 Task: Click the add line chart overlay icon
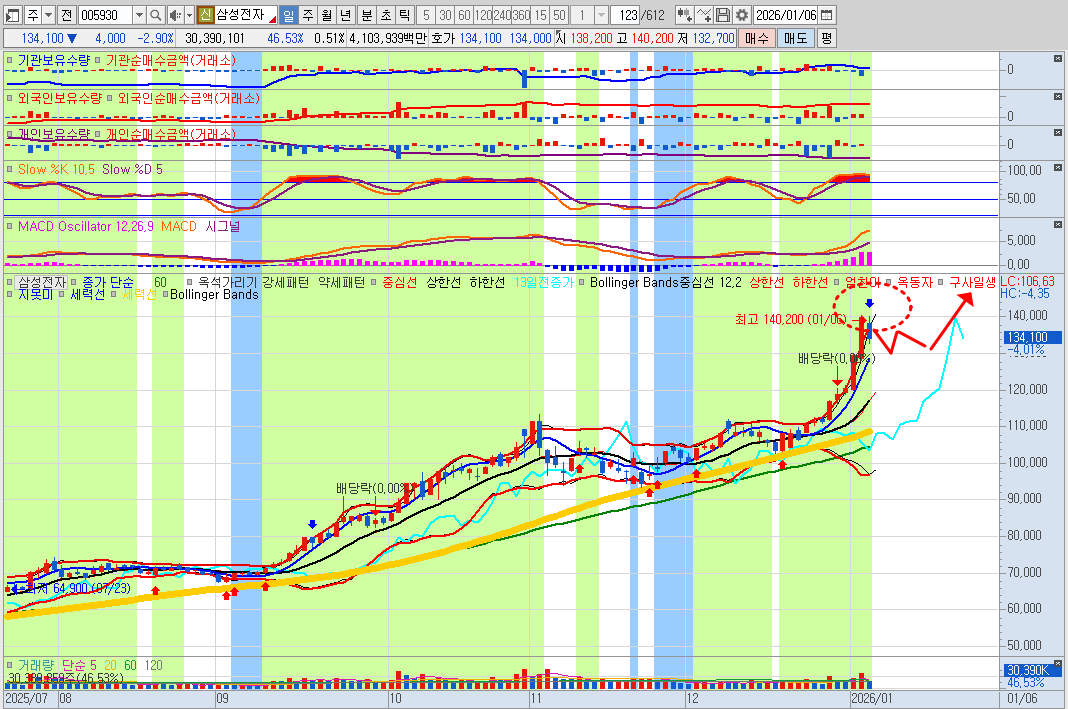point(705,15)
